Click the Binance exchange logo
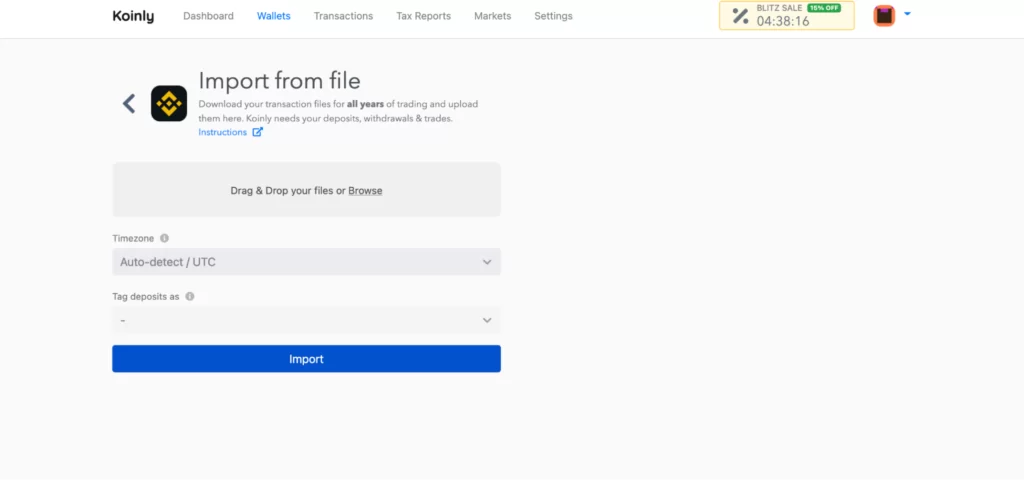The width and height of the screenshot is (1024, 480). (169, 103)
